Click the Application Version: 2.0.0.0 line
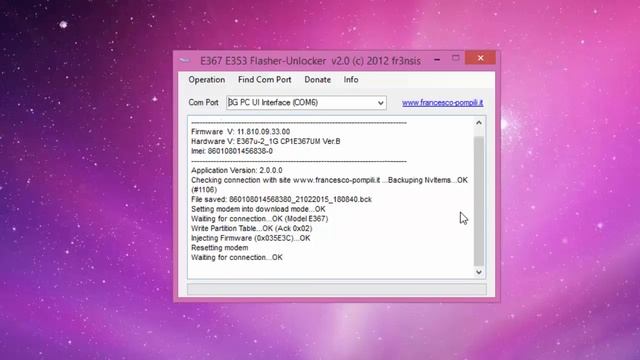The image size is (640, 360). (x=237, y=170)
